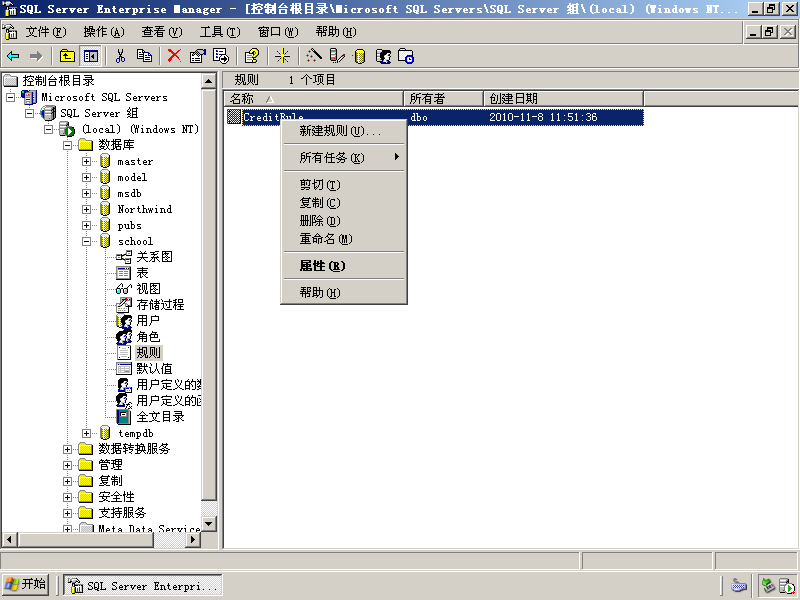Choose 帮助 in the context menu
The height and width of the screenshot is (600, 800).
[343, 293]
